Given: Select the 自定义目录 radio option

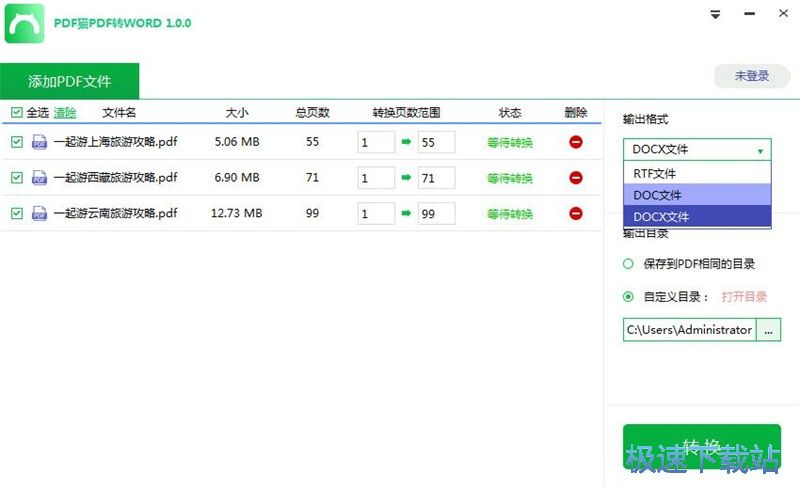Looking at the screenshot, I should click(629, 296).
